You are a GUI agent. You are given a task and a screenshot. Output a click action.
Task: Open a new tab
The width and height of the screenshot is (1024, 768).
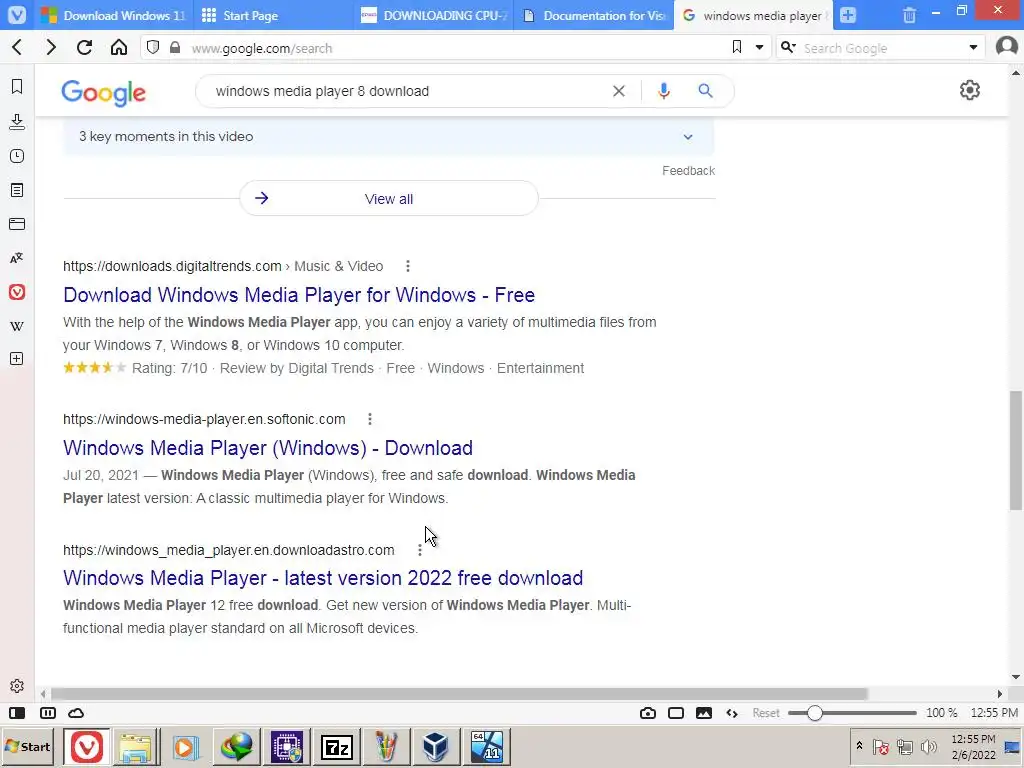(848, 15)
